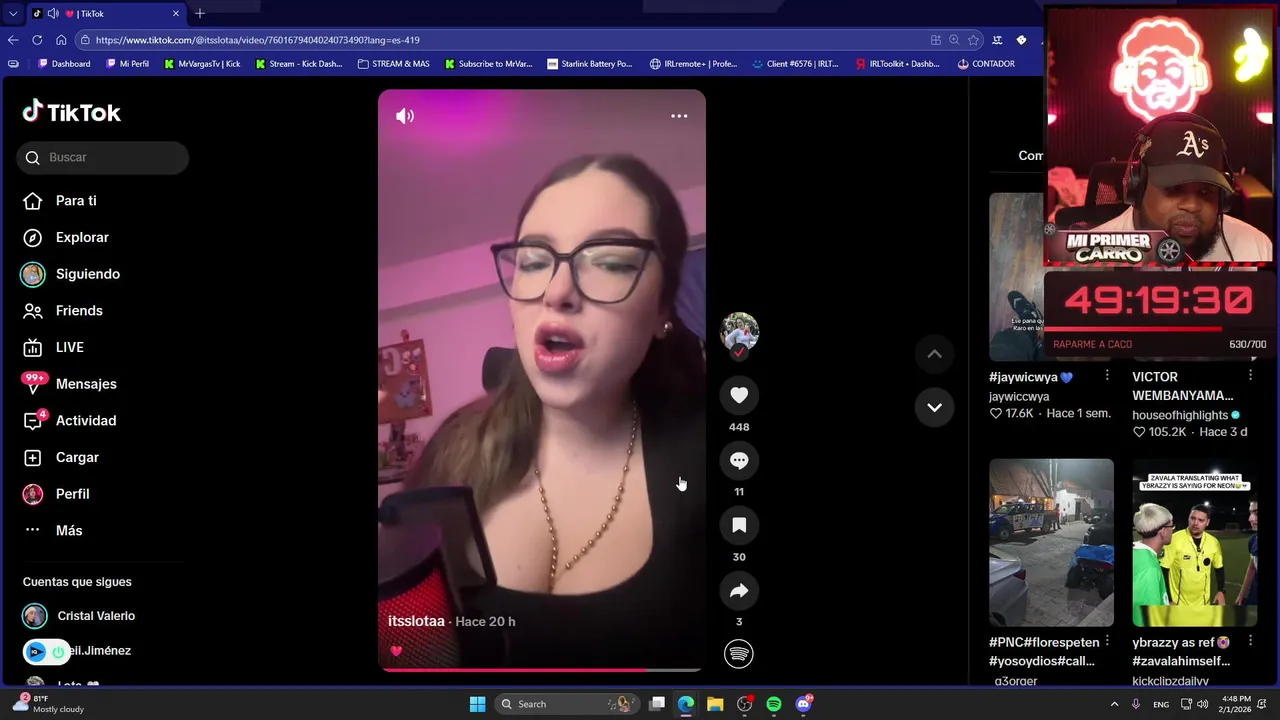
Task: Open a new browser tab
Action: coord(200,13)
